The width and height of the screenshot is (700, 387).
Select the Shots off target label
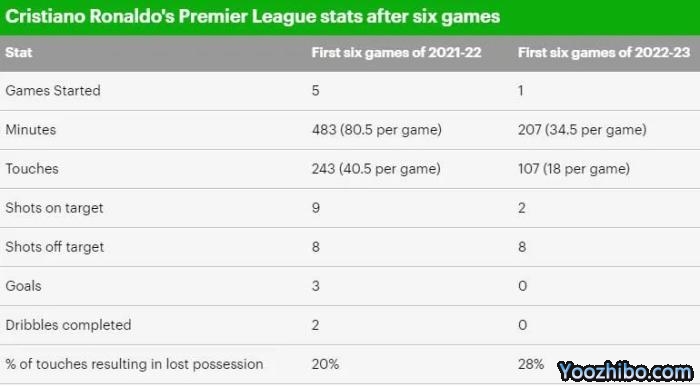(x=54, y=247)
